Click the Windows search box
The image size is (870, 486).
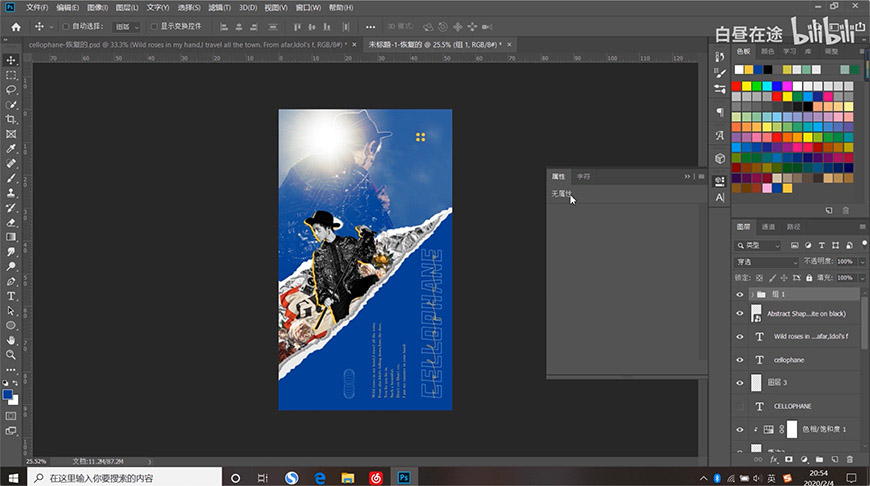pyautogui.click(x=124, y=478)
